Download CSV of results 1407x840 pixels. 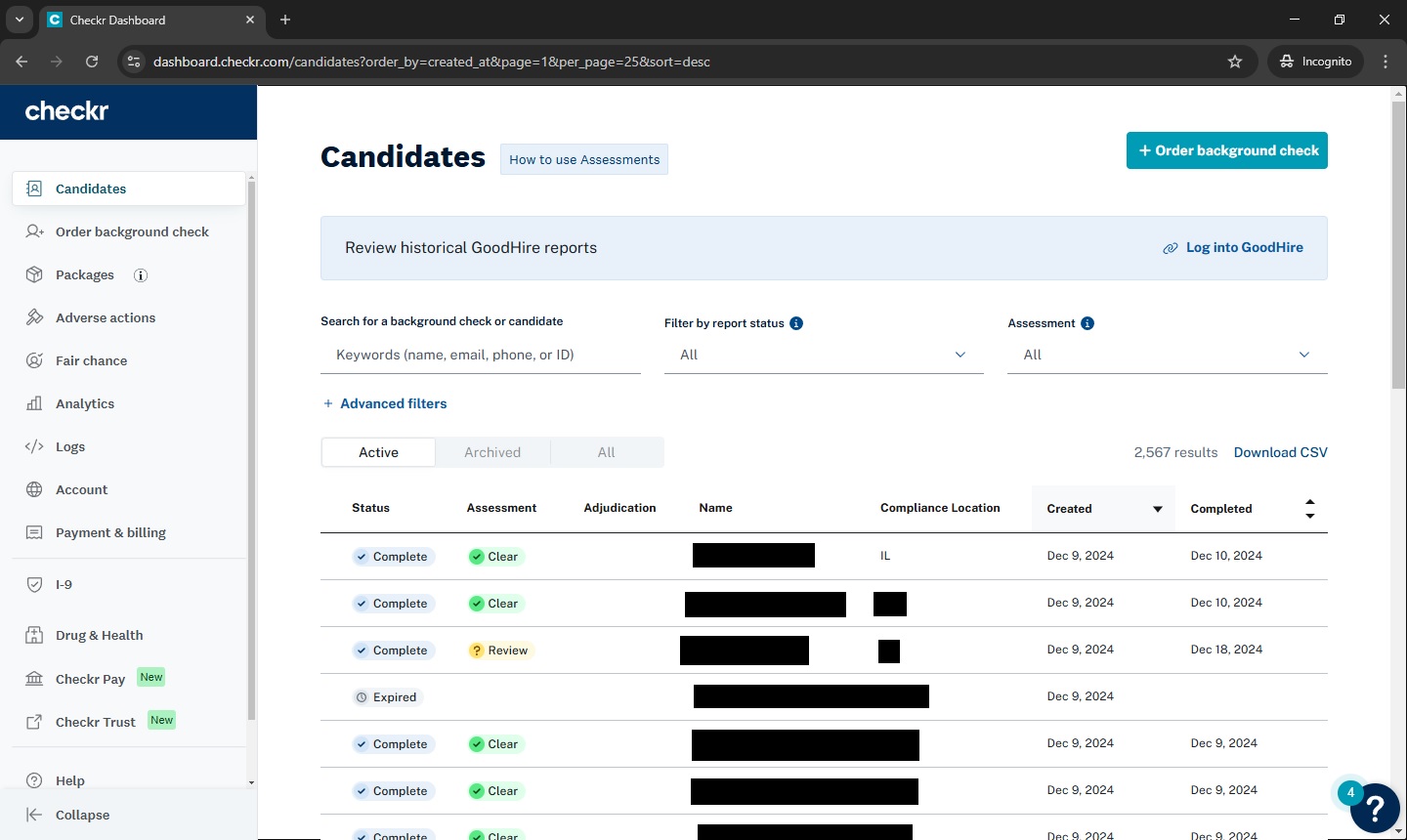pos(1281,452)
